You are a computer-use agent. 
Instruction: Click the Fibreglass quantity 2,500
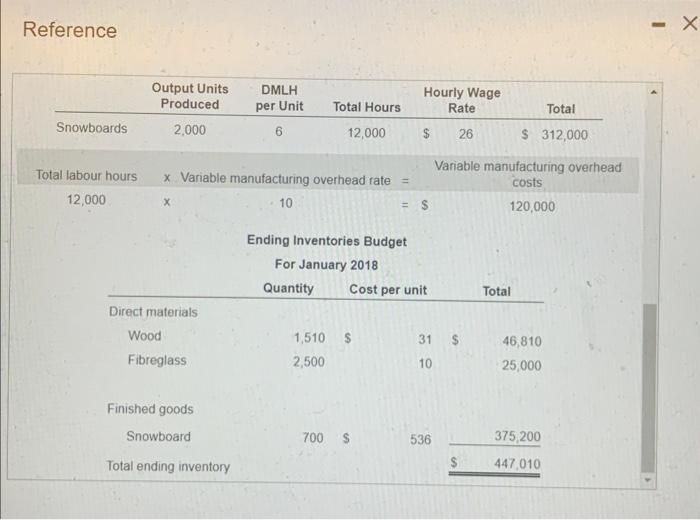pyautogui.click(x=309, y=362)
